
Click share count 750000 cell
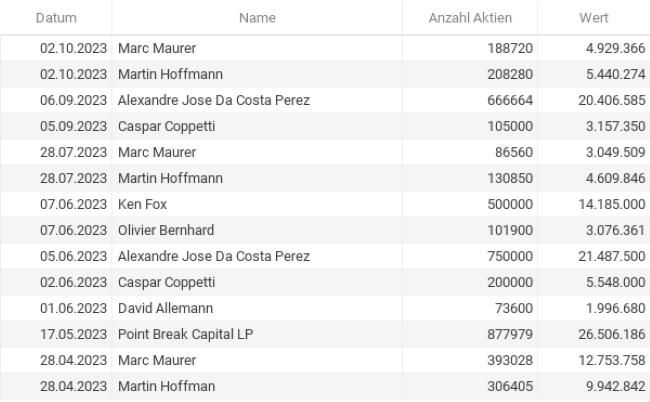[470, 256]
